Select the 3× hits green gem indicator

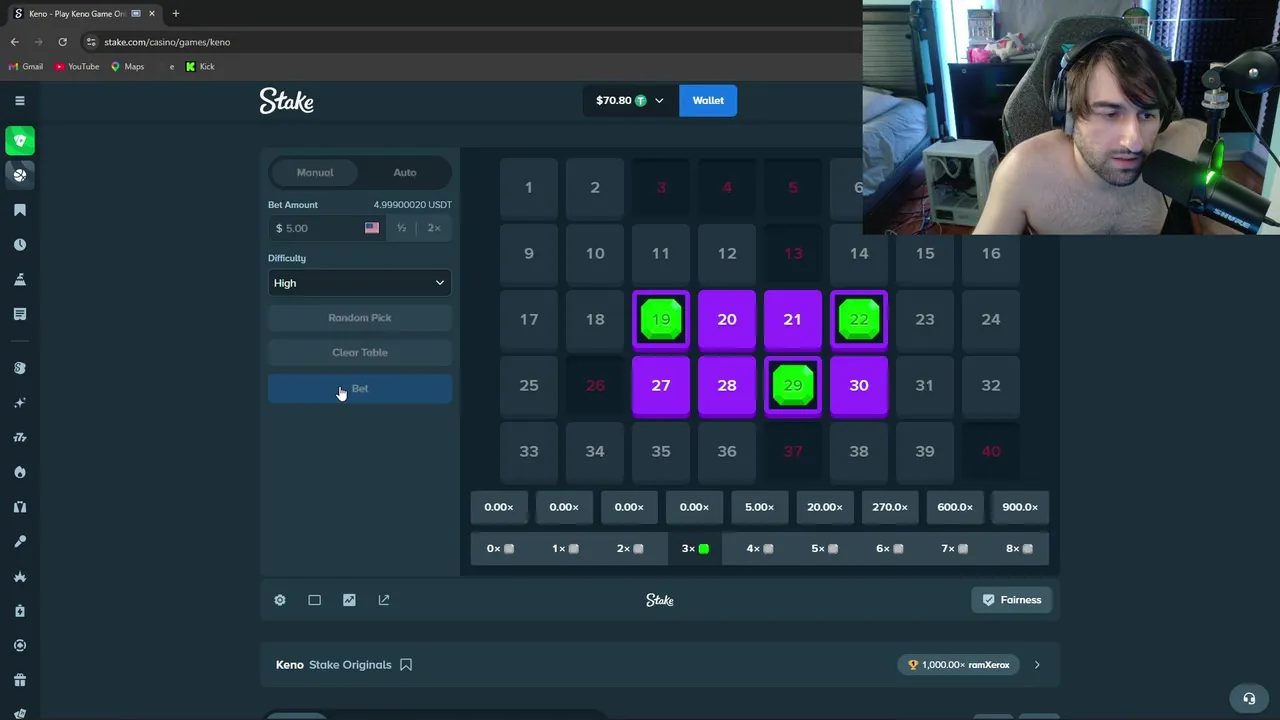click(x=695, y=548)
